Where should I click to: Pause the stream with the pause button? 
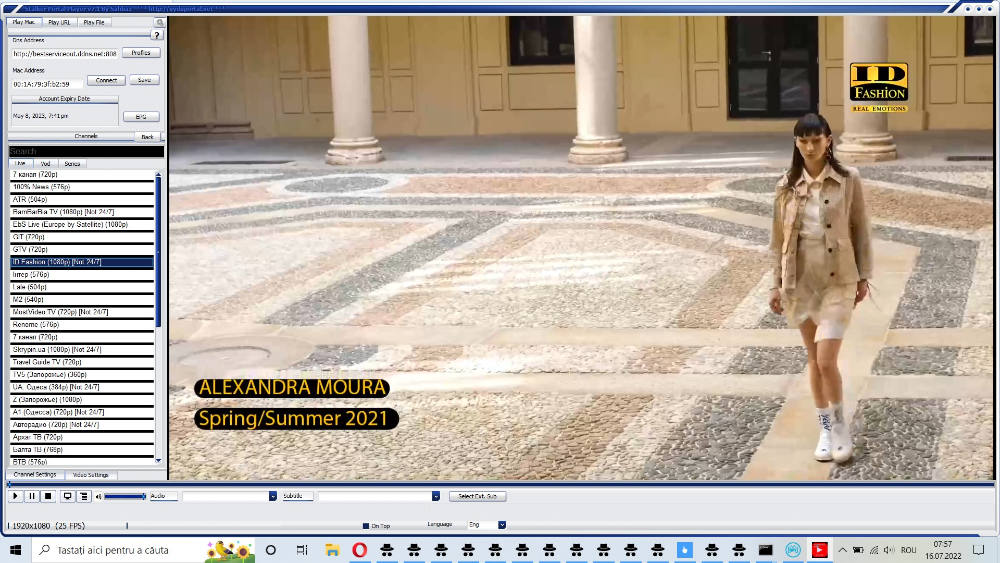(31, 496)
